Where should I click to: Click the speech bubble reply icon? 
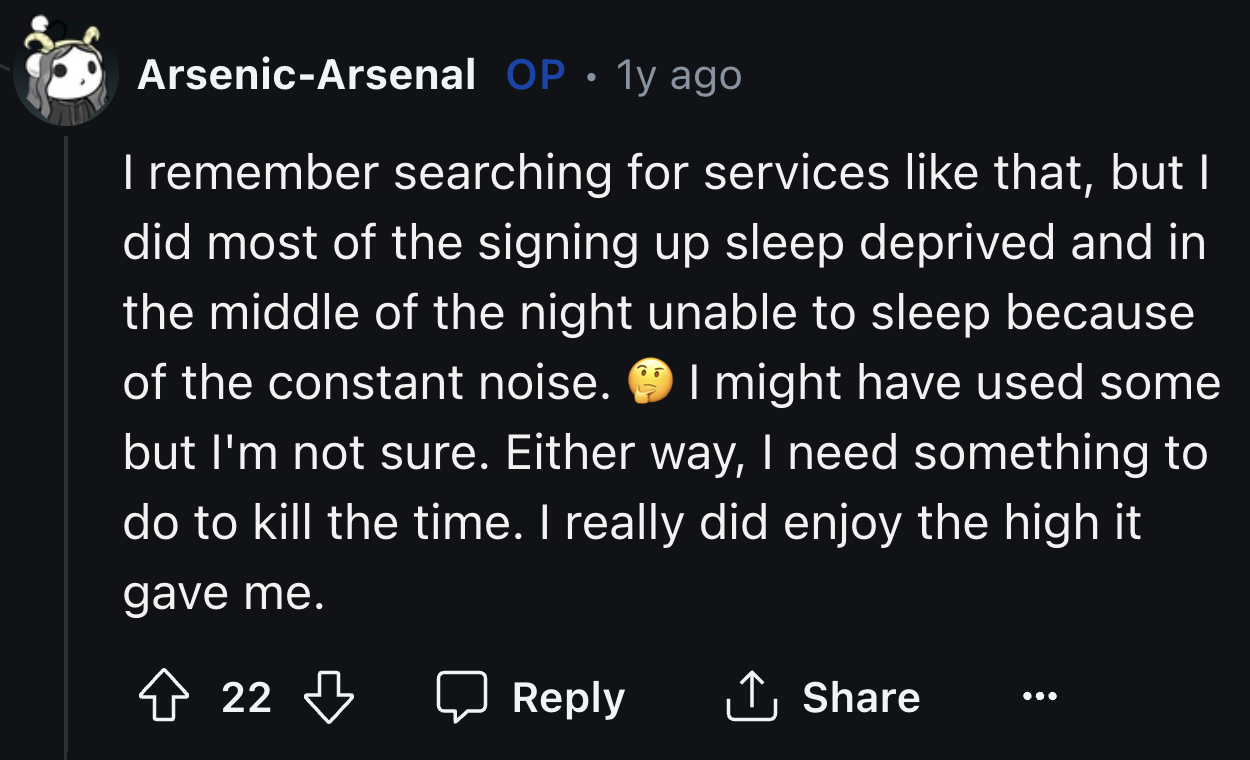pos(462,697)
